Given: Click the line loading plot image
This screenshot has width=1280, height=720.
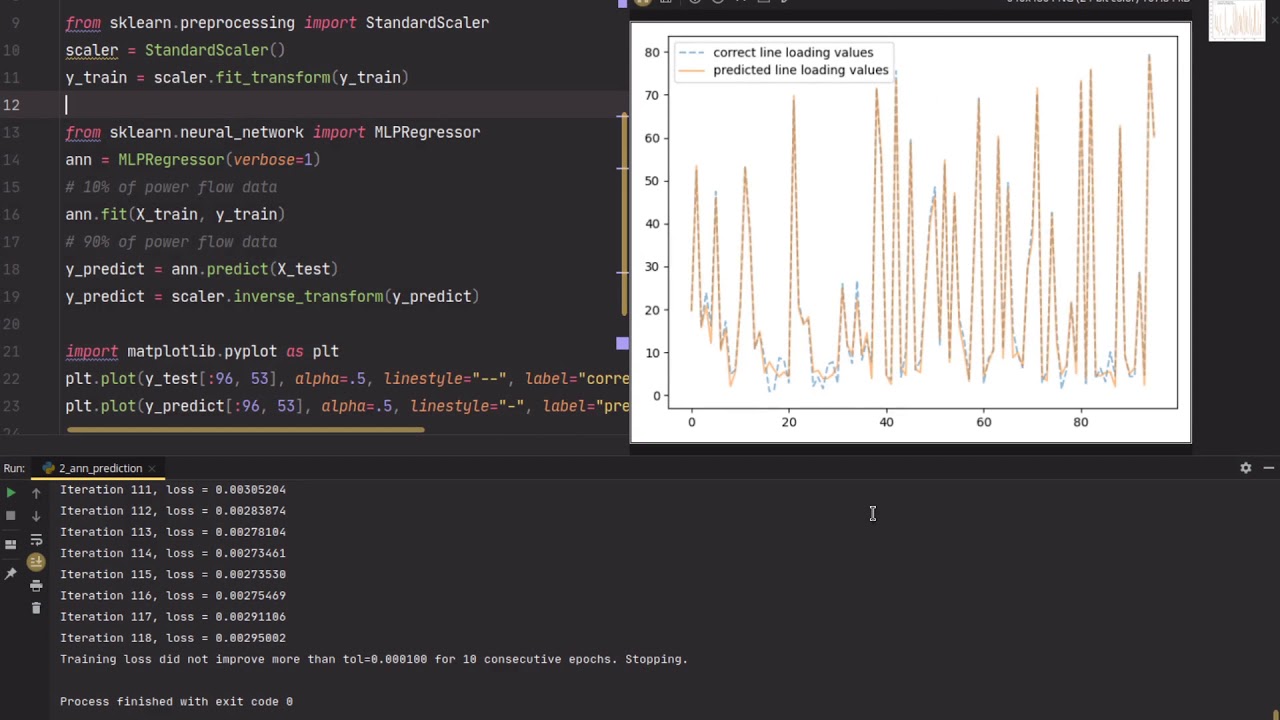Looking at the screenshot, I should [910, 232].
